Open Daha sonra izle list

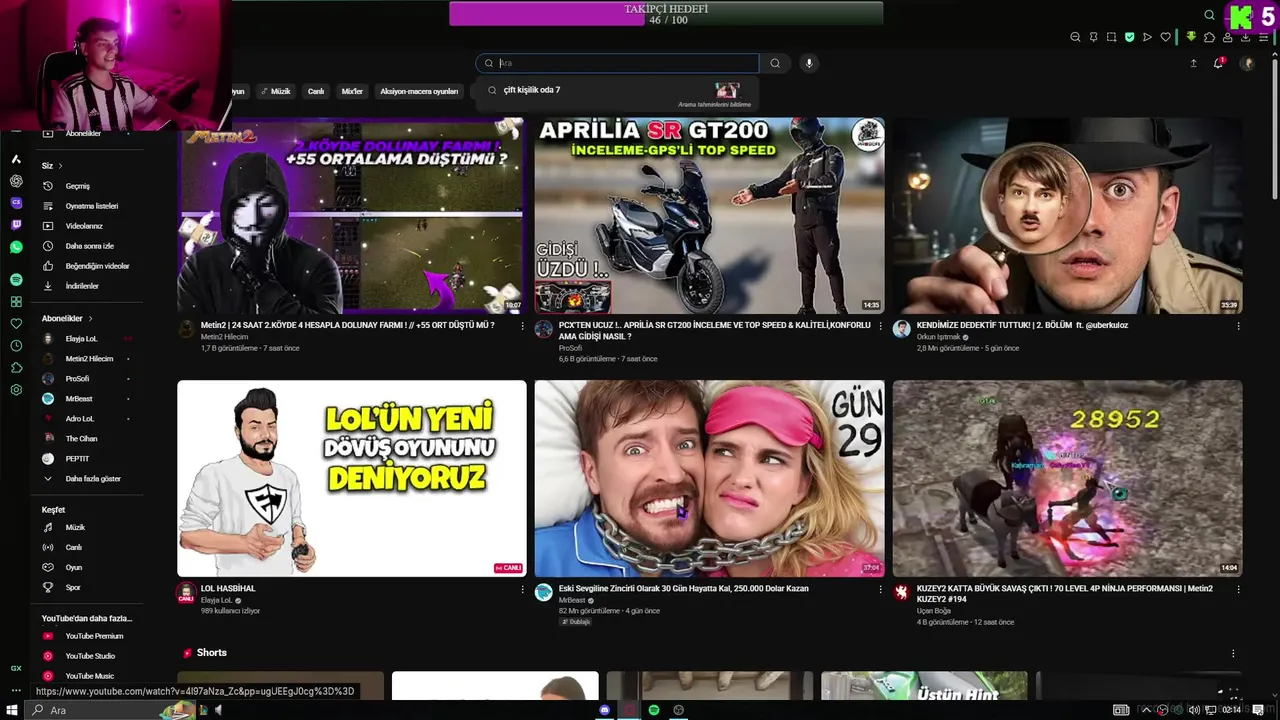(91, 246)
